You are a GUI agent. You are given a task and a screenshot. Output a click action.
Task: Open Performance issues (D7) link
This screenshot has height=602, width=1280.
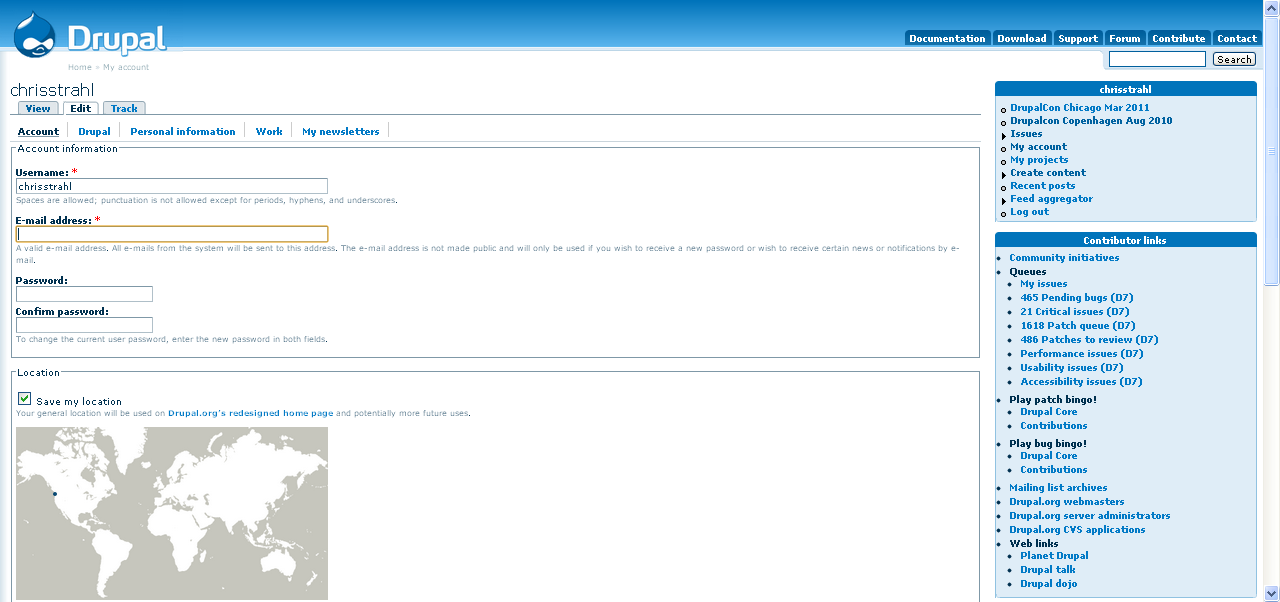(1081, 354)
